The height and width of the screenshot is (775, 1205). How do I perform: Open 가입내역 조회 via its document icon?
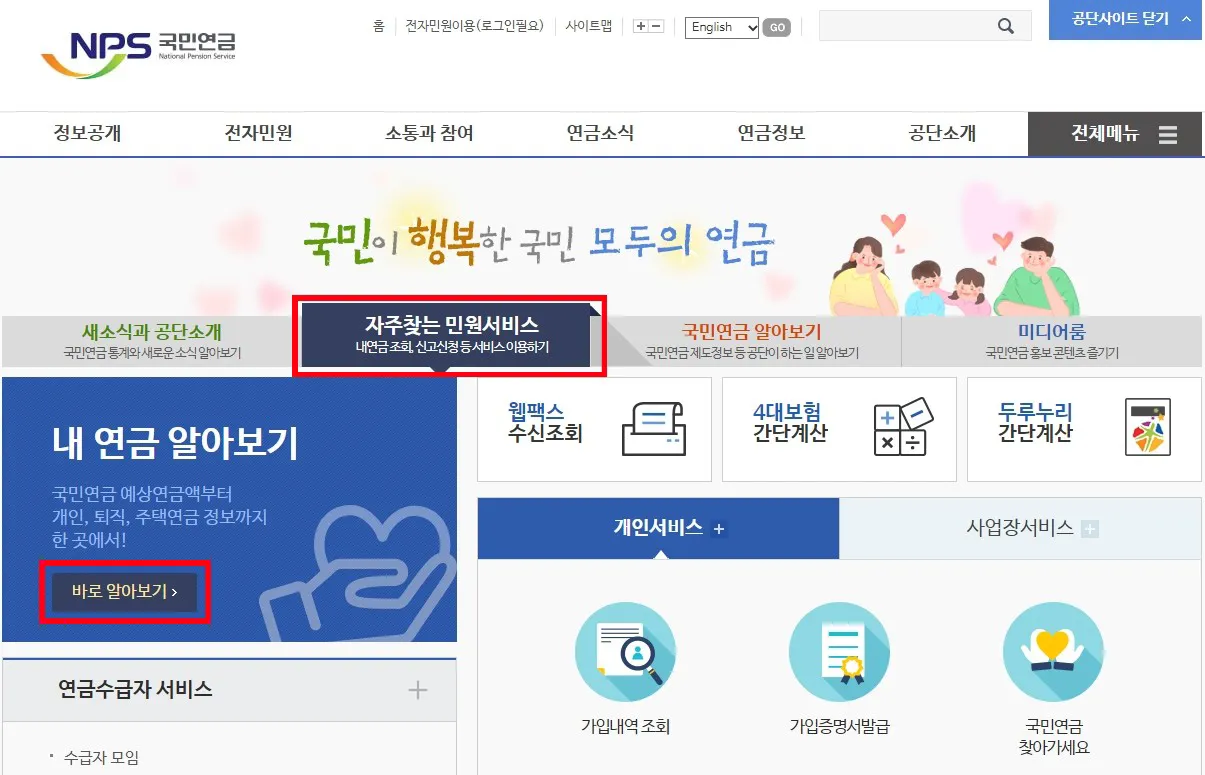625,650
